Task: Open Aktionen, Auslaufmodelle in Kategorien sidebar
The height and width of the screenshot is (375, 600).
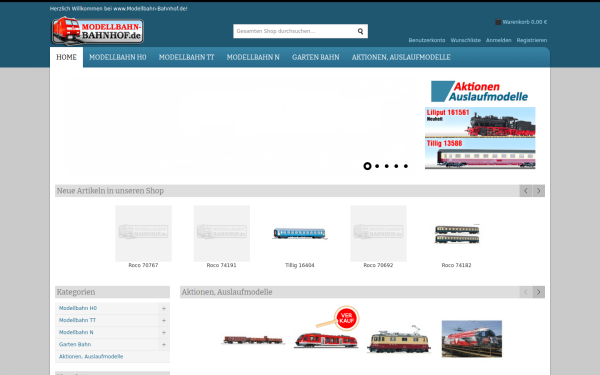Action: click(x=91, y=357)
